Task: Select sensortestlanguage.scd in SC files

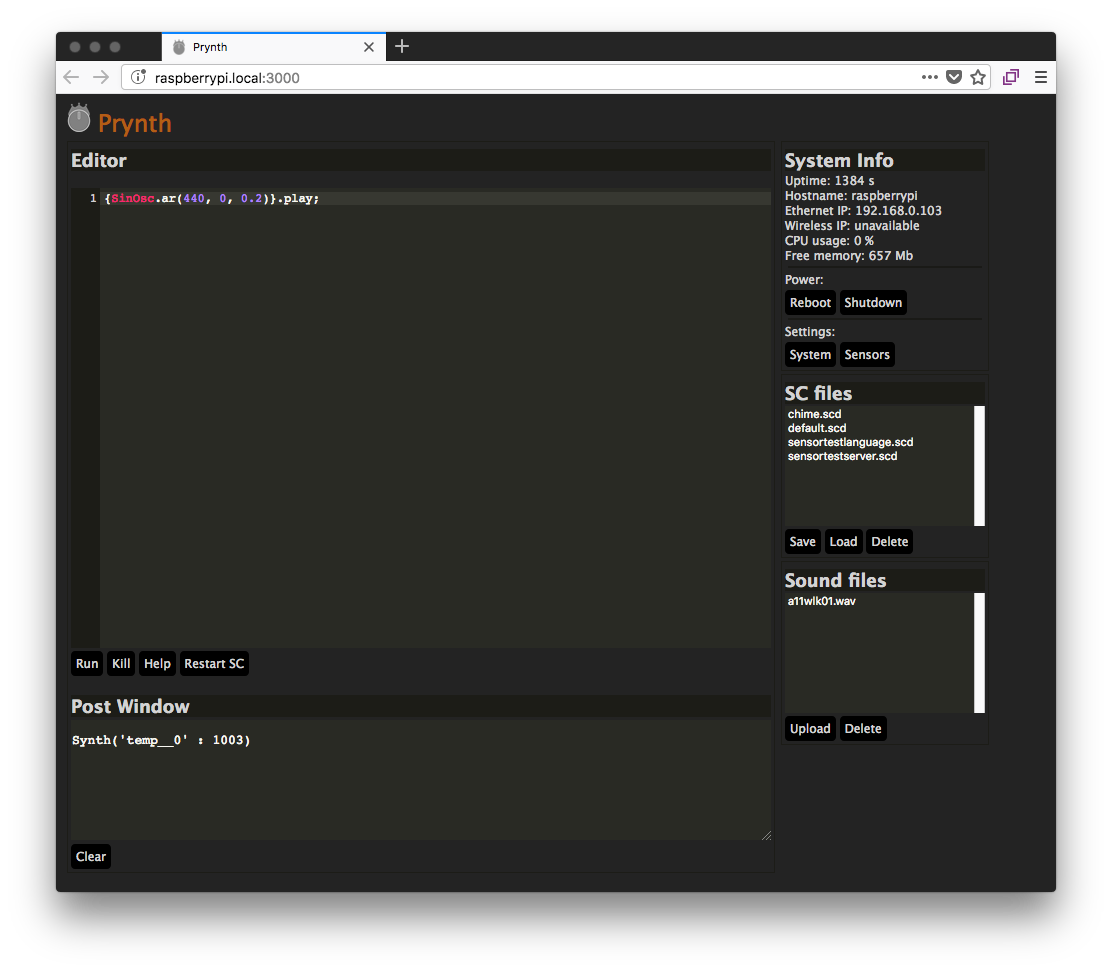Action: pyautogui.click(x=850, y=442)
